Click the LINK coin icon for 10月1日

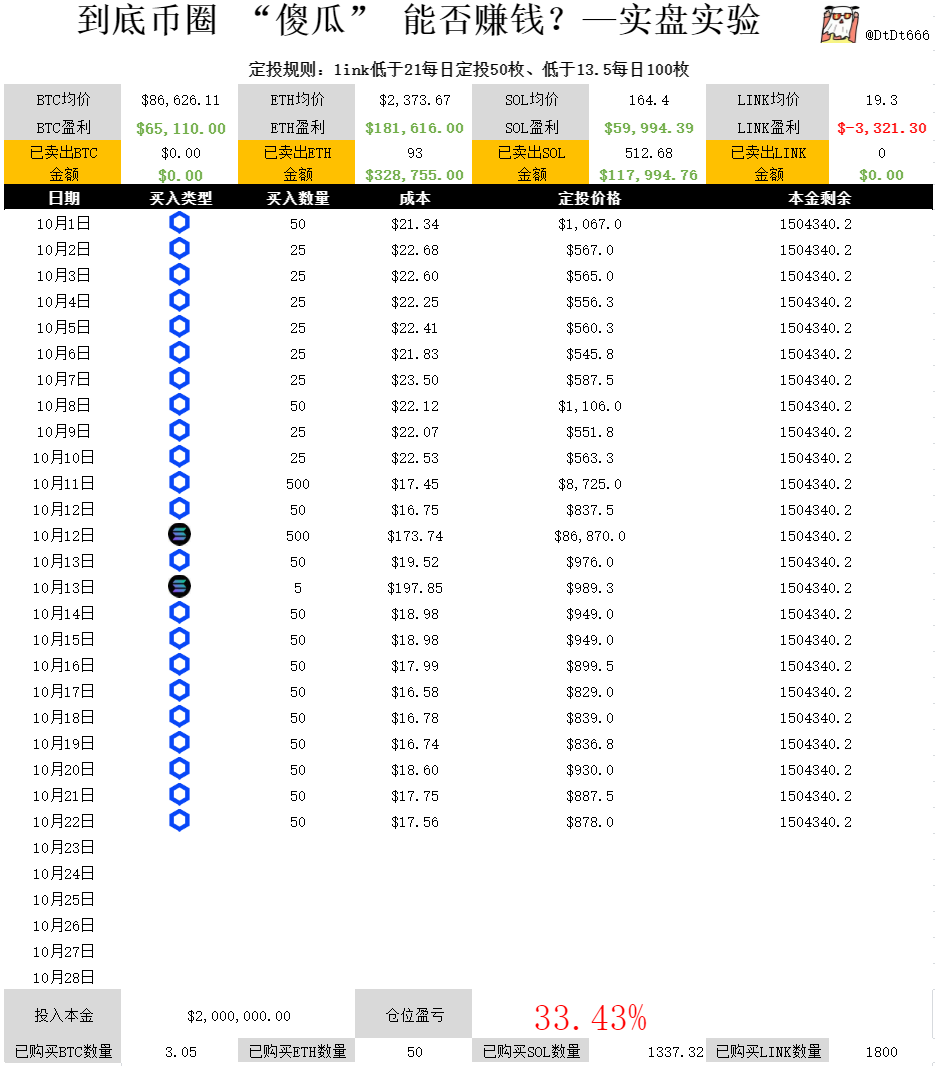(179, 223)
